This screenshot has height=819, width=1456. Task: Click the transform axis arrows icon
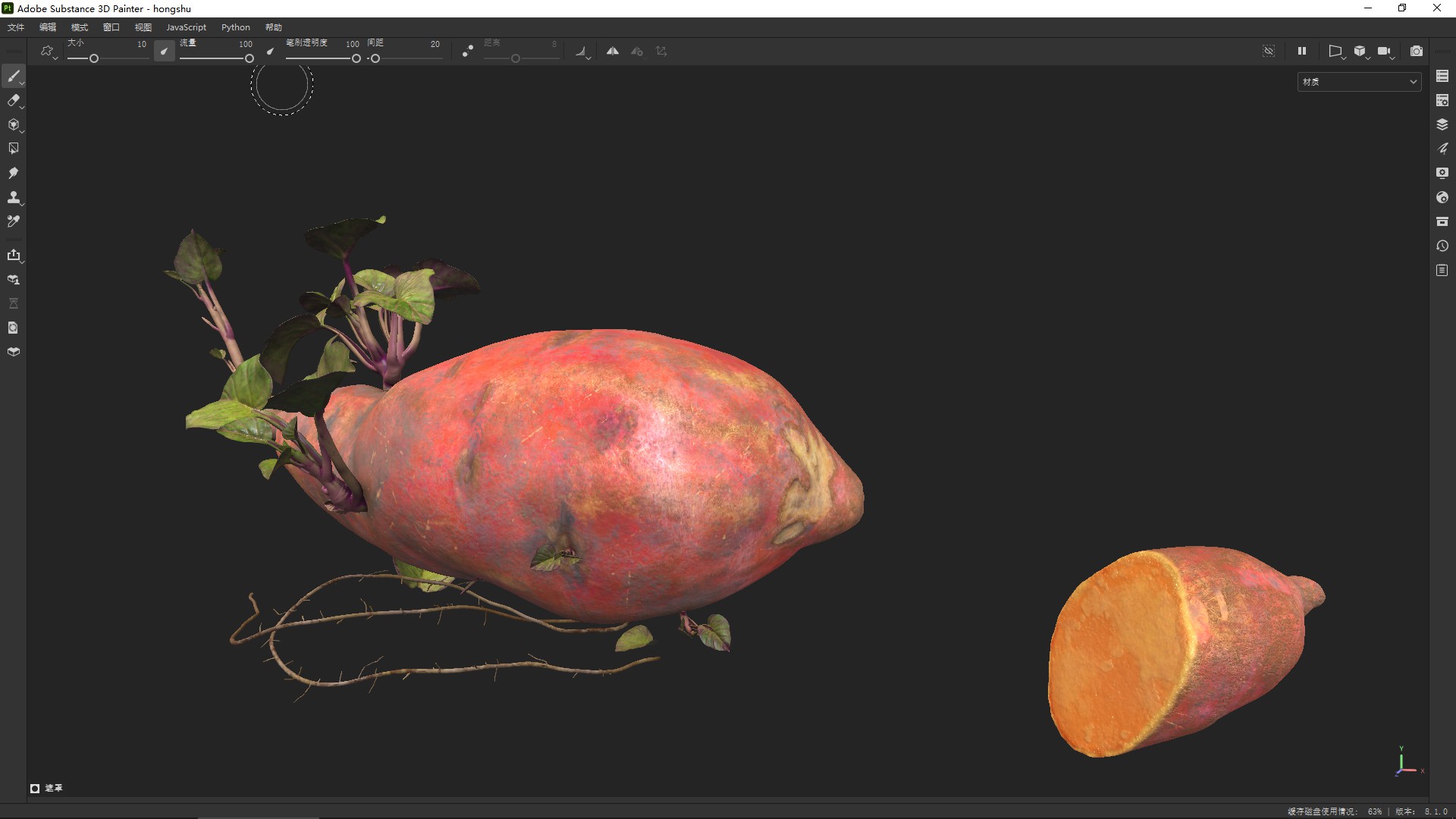[x=661, y=51]
